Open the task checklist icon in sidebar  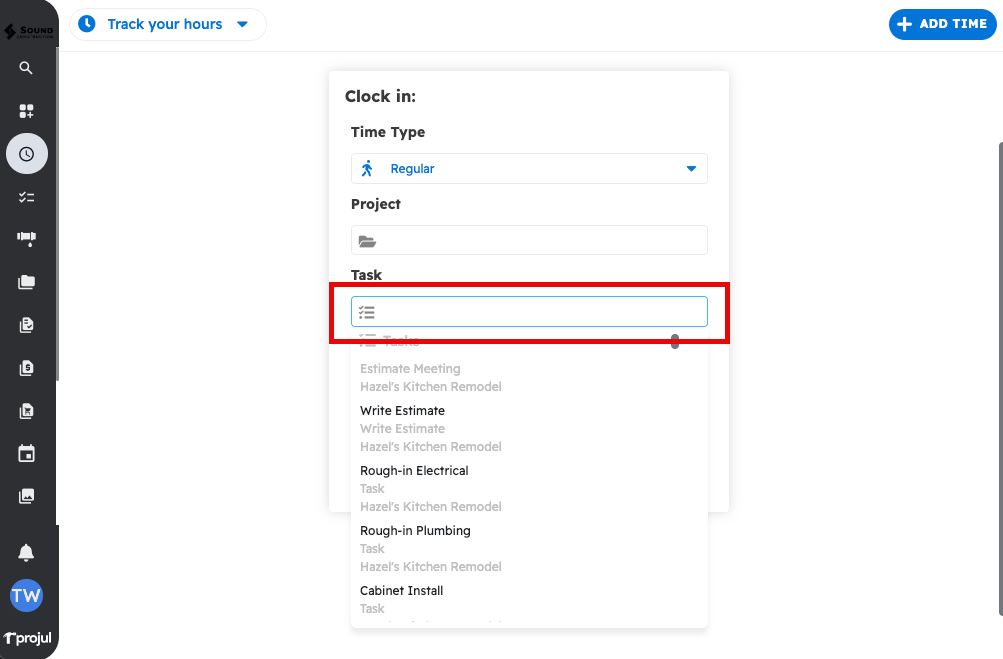27,197
